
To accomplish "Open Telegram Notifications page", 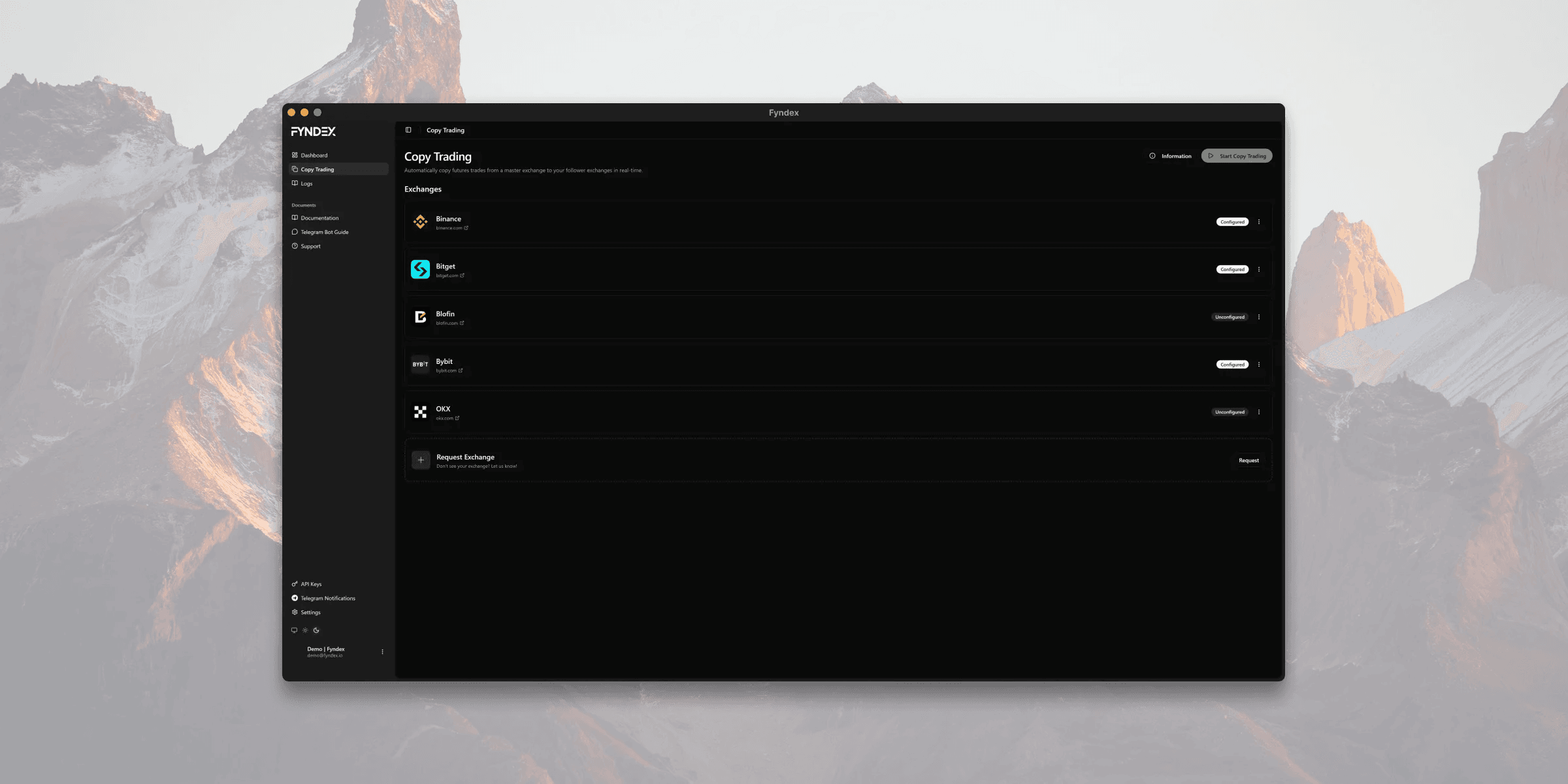I will (327, 598).
